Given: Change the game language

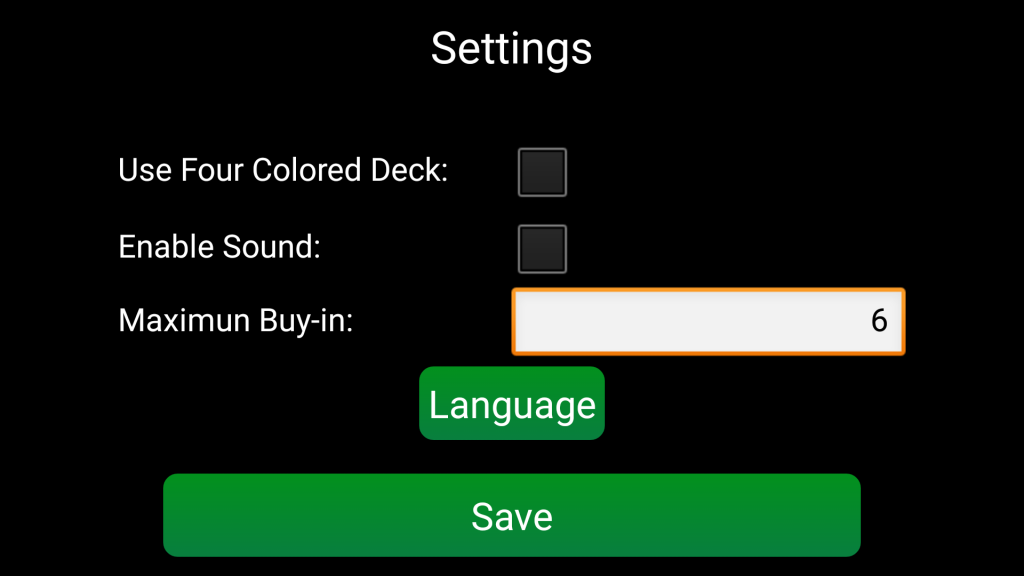Looking at the screenshot, I should (512, 404).
